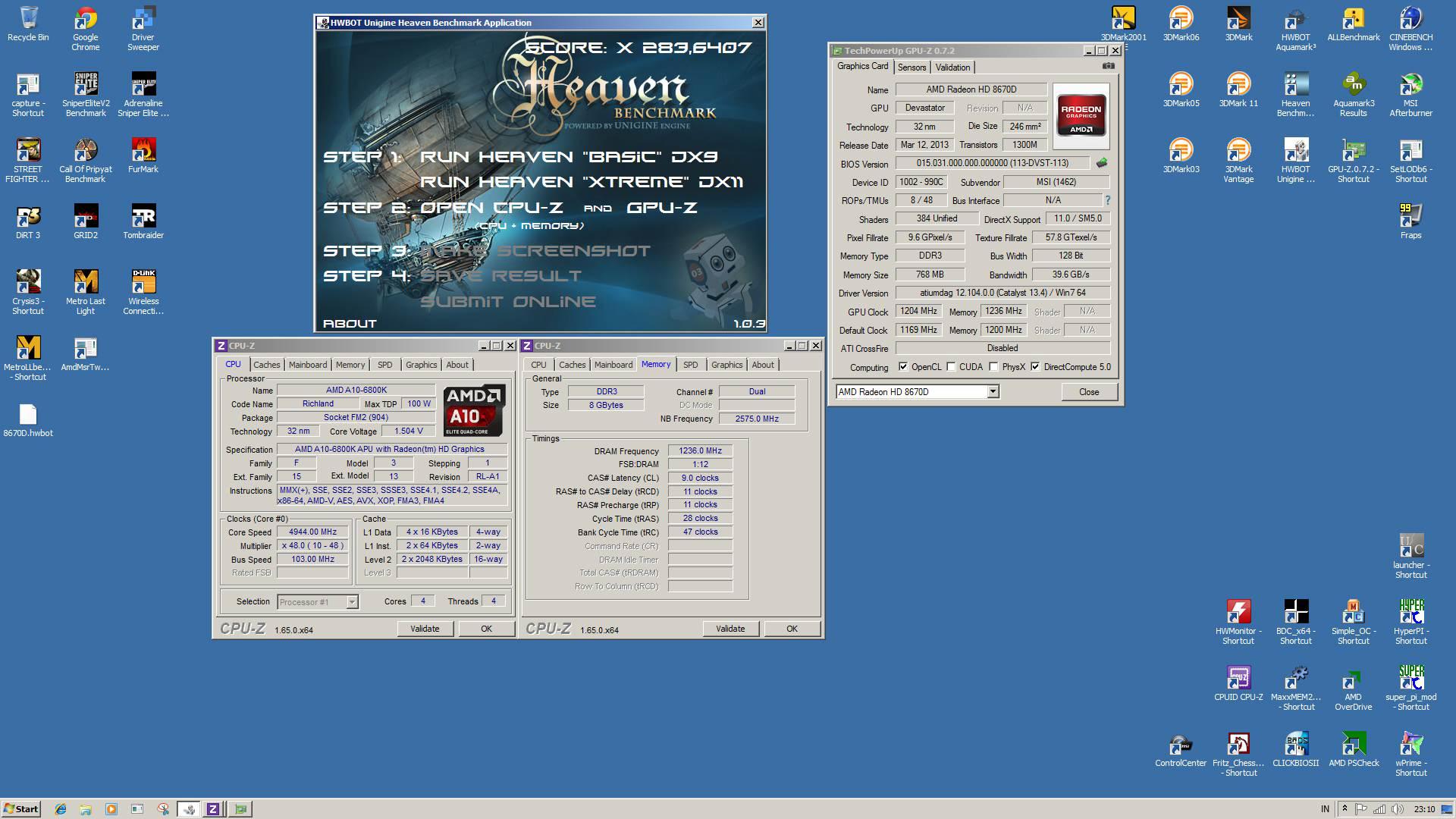
Task: Select the GRID2 desktop icon
Action: (86, 221)
